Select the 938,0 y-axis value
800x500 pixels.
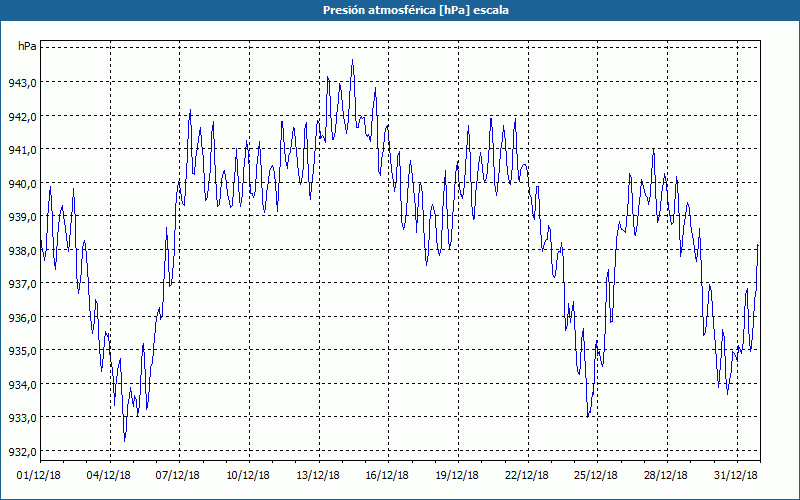22,251
